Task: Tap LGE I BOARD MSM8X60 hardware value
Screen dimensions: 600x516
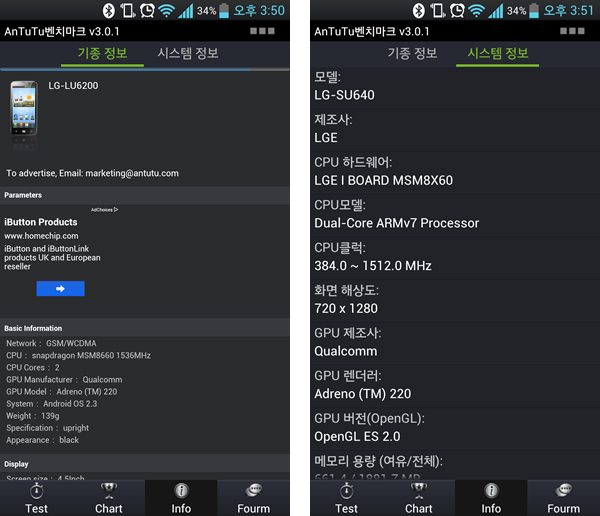Action: (x=383, y=180)
